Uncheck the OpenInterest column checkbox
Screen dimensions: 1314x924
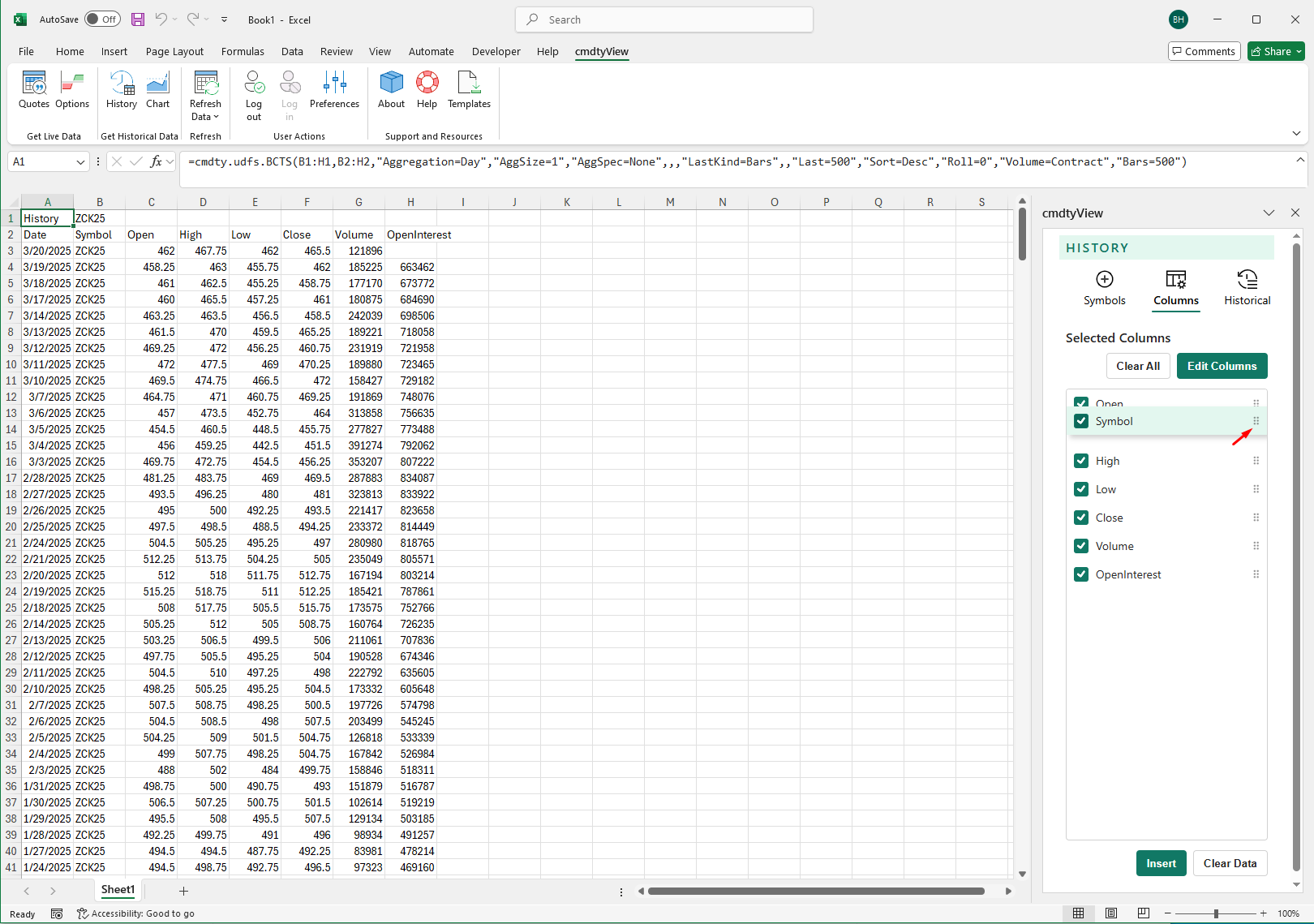point(1081,574)
